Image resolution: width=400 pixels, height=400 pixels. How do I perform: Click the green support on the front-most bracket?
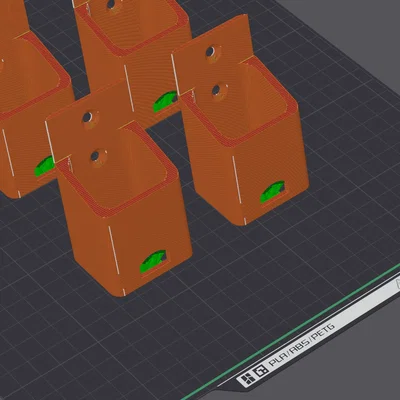point(153,261)
